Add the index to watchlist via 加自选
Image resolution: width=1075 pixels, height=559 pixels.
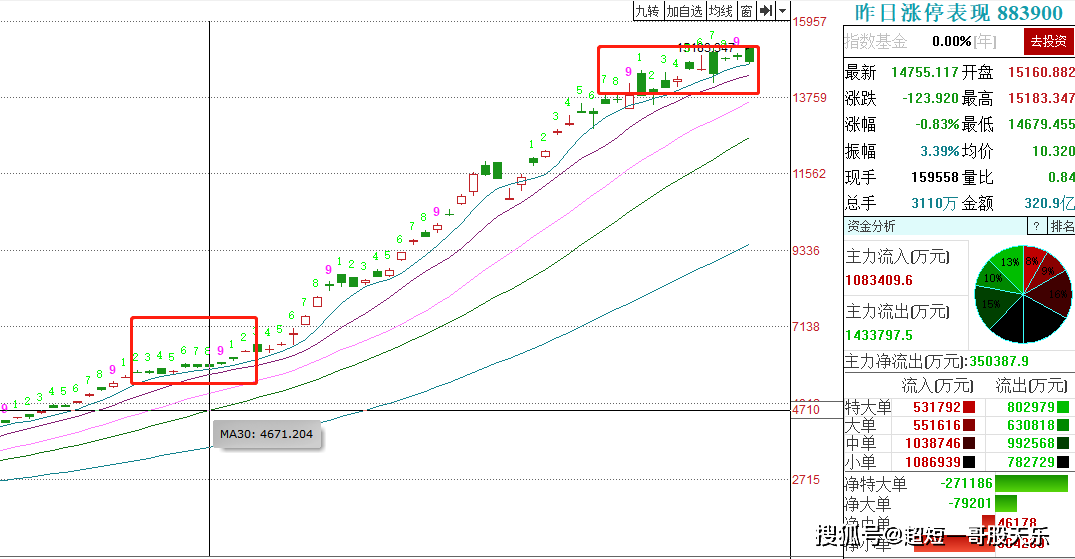click(x=684, y=11)
